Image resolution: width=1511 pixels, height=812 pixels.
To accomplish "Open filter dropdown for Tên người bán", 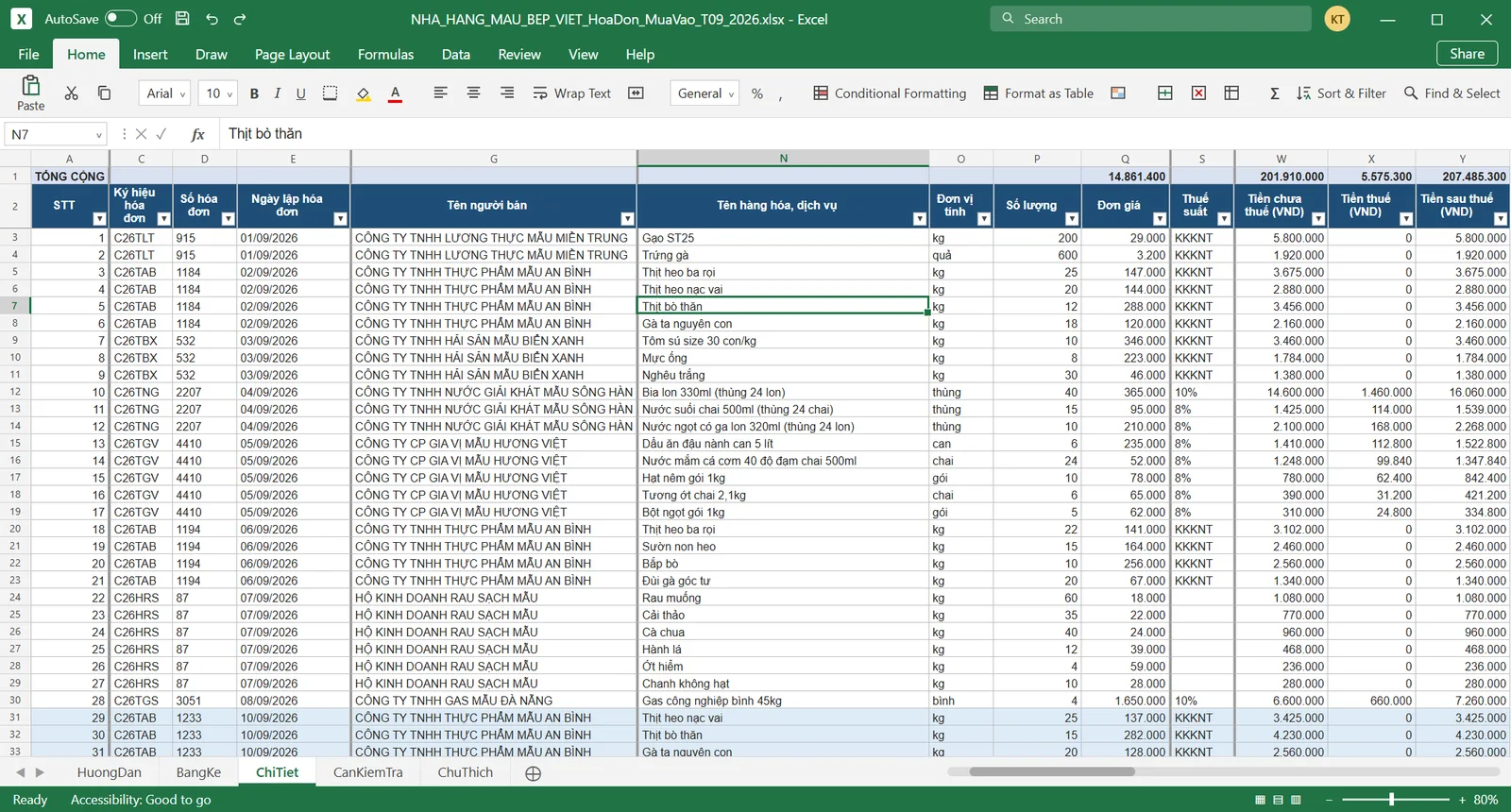I will (627, 219).
